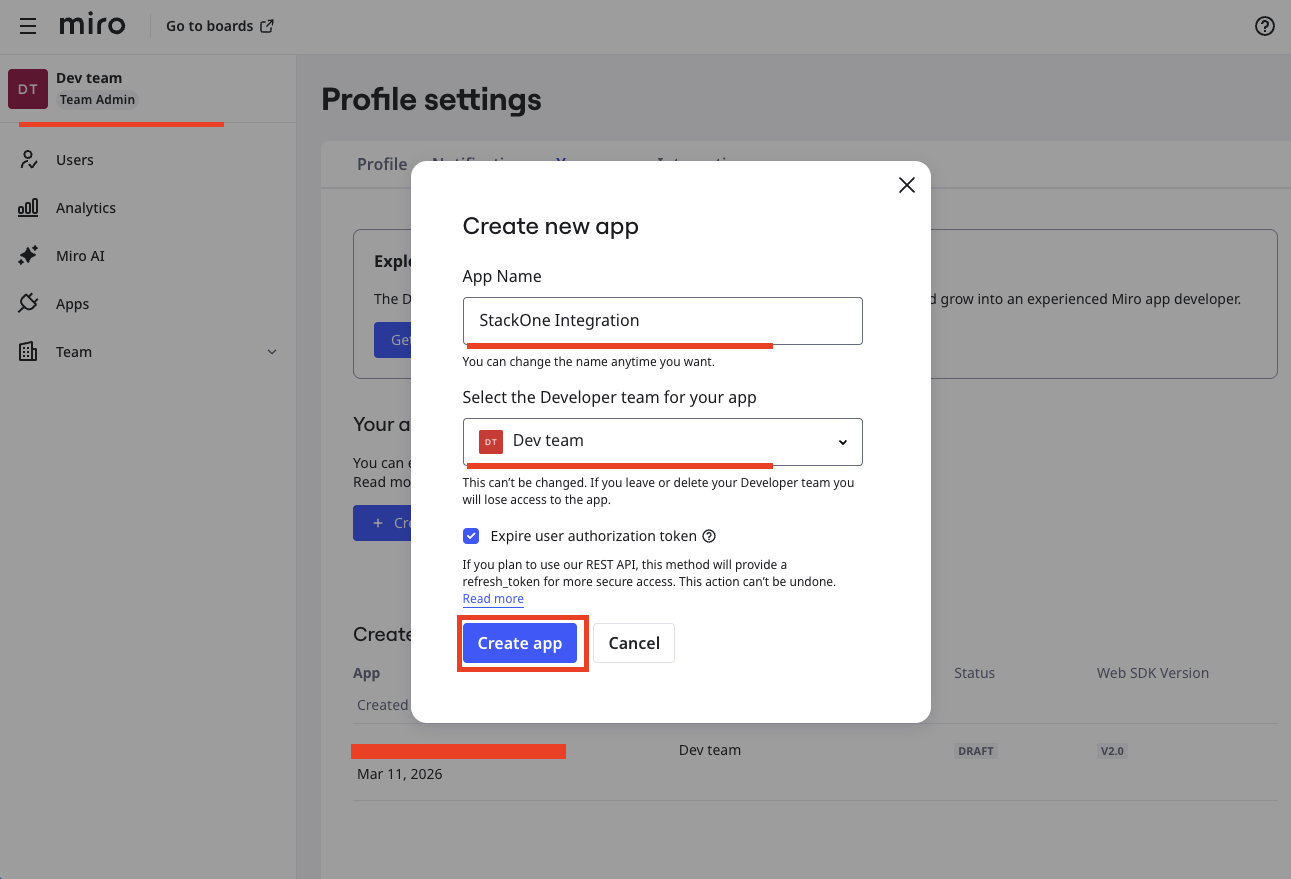Viewport: 1291px width, 879px height.
Task: Switch to the Profile tab
Action: [x=382, y=164]
